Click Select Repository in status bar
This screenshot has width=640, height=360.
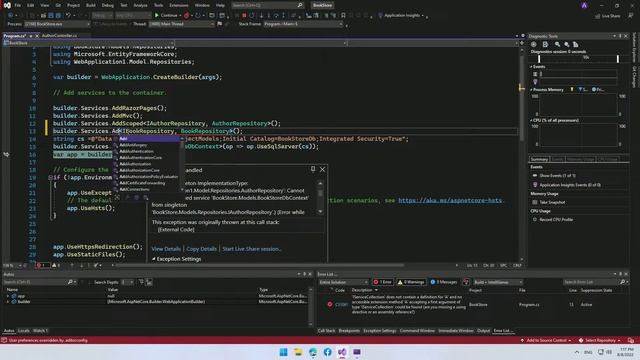coord(600,340)
